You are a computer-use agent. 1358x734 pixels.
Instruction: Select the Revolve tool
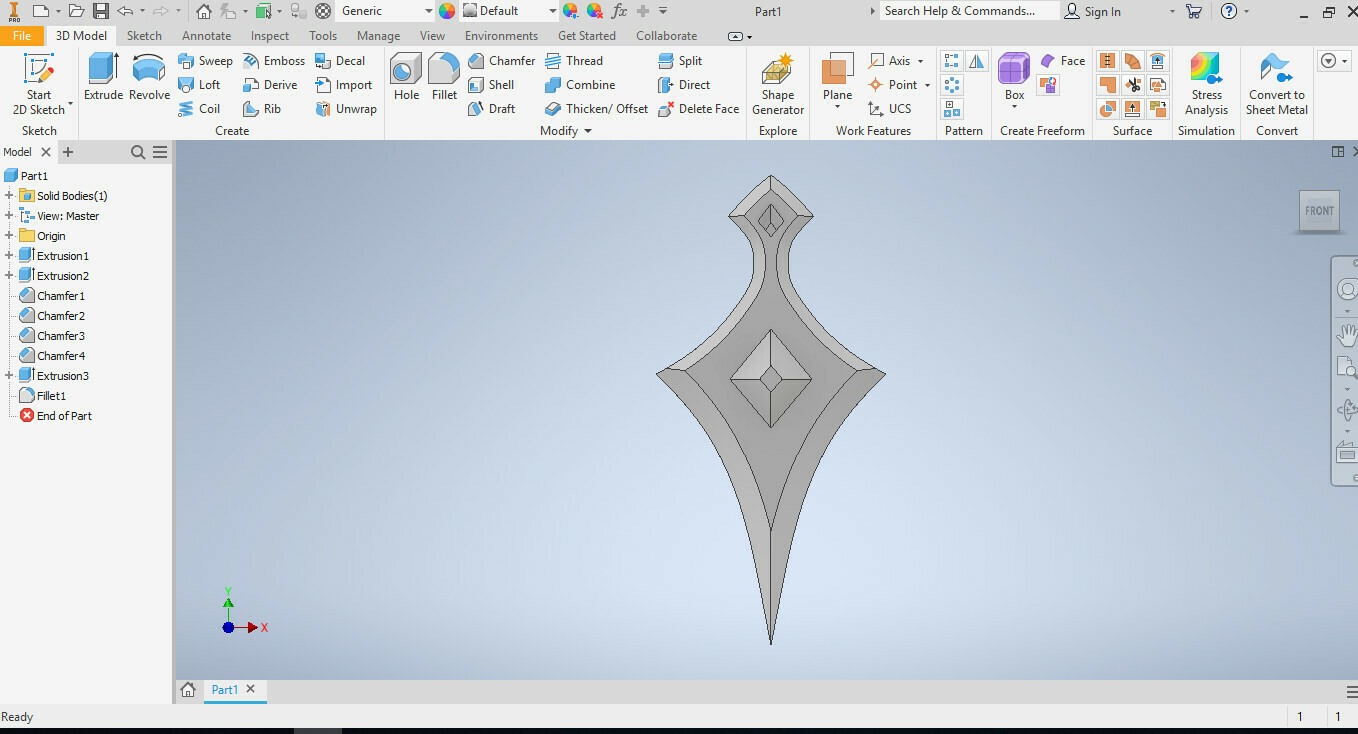149,77
